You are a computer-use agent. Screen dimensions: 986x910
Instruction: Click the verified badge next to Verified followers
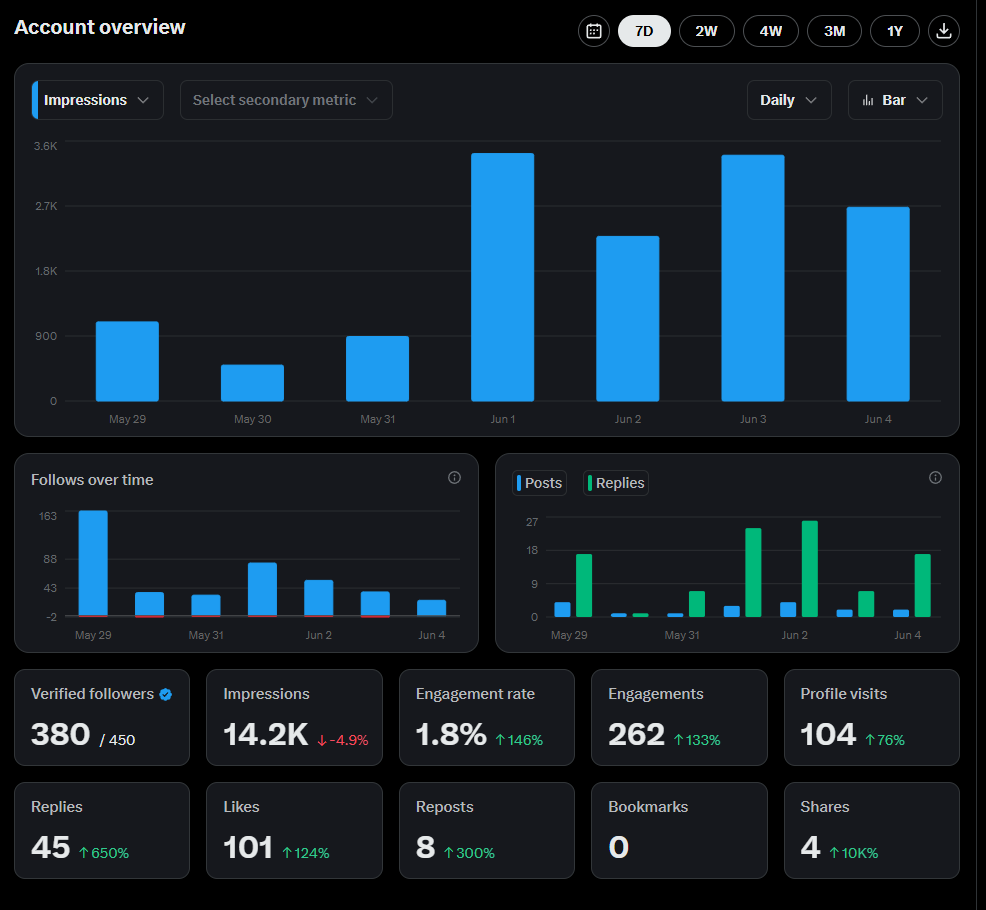coord(165,694)
